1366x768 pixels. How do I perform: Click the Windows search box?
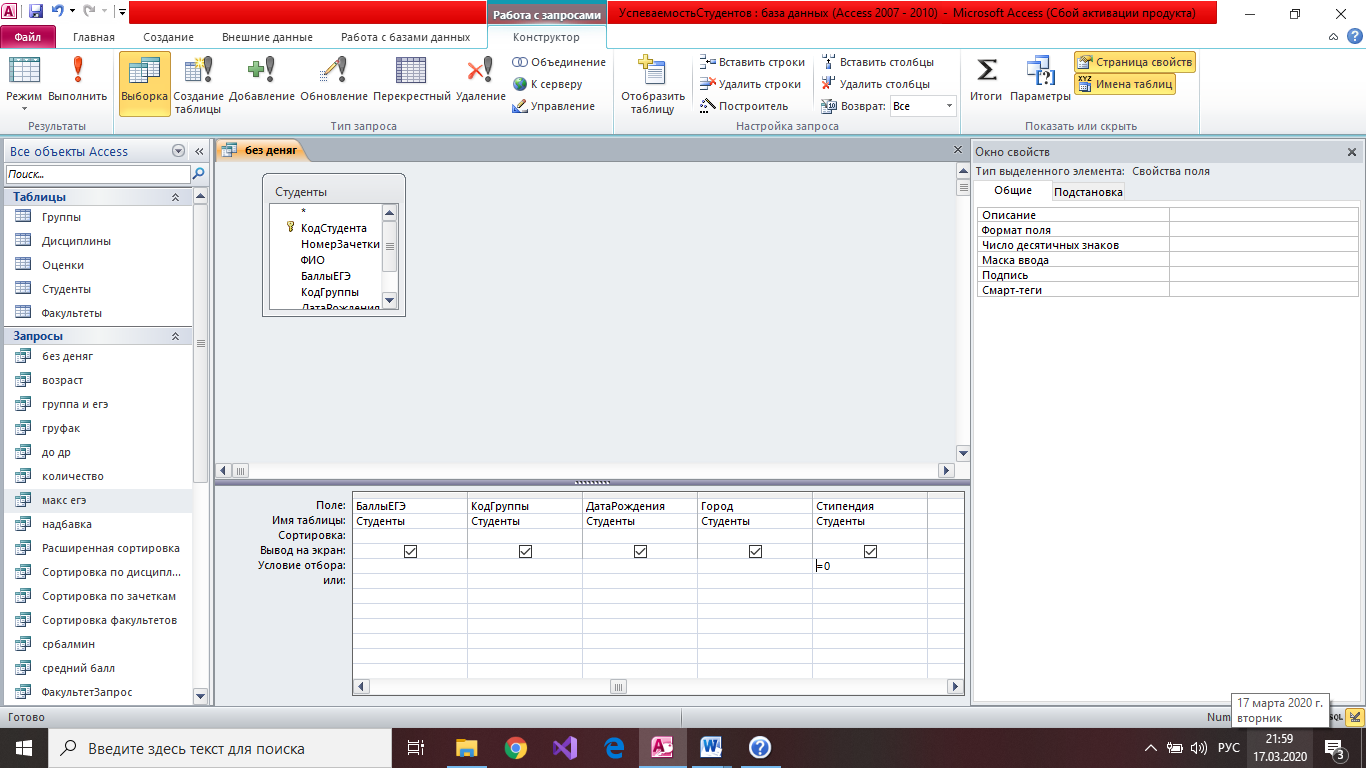219,748
